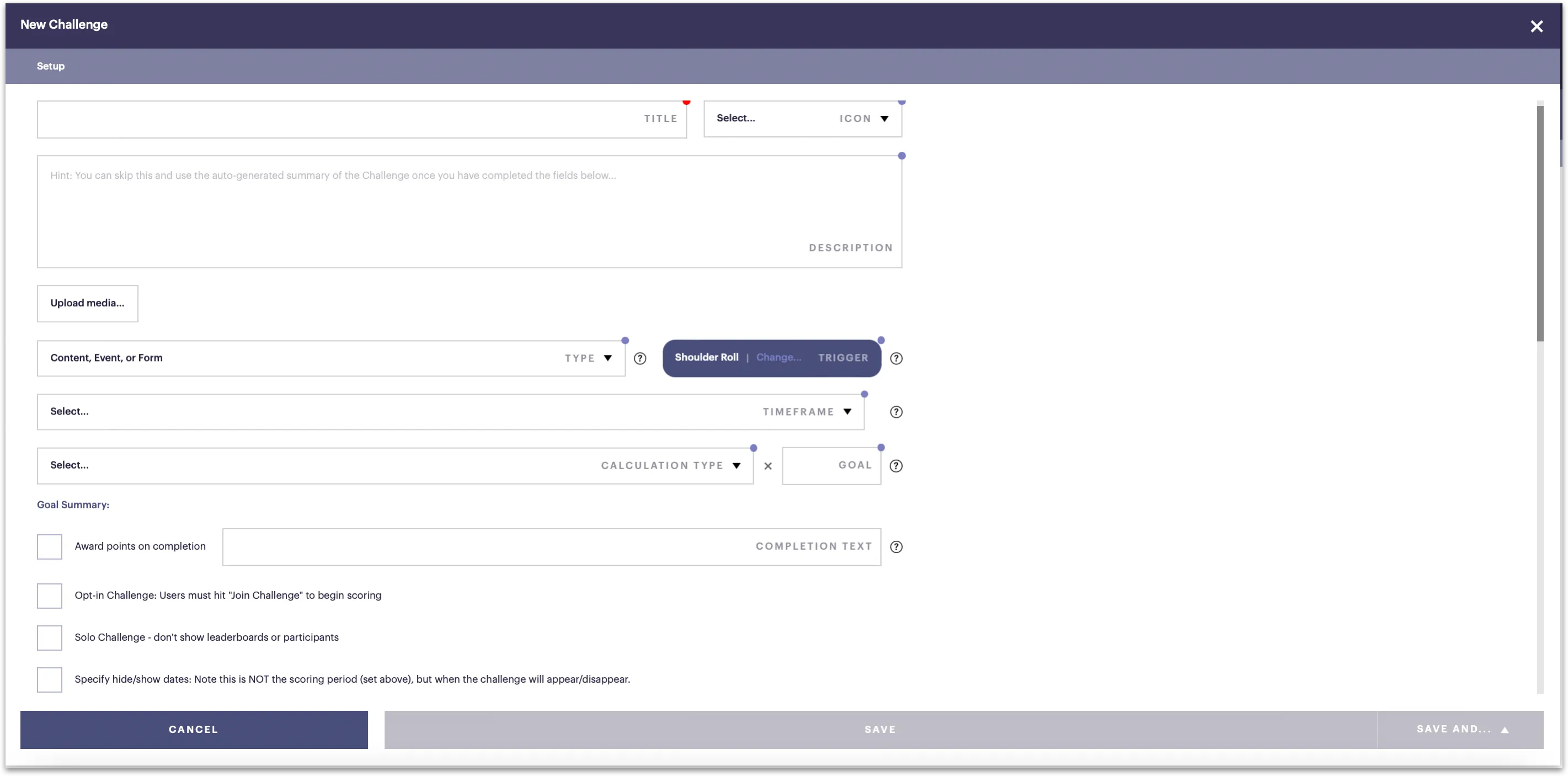Enable Award points on completion checkbox
The image size is (1568, 776).
[x=49, y=547]
